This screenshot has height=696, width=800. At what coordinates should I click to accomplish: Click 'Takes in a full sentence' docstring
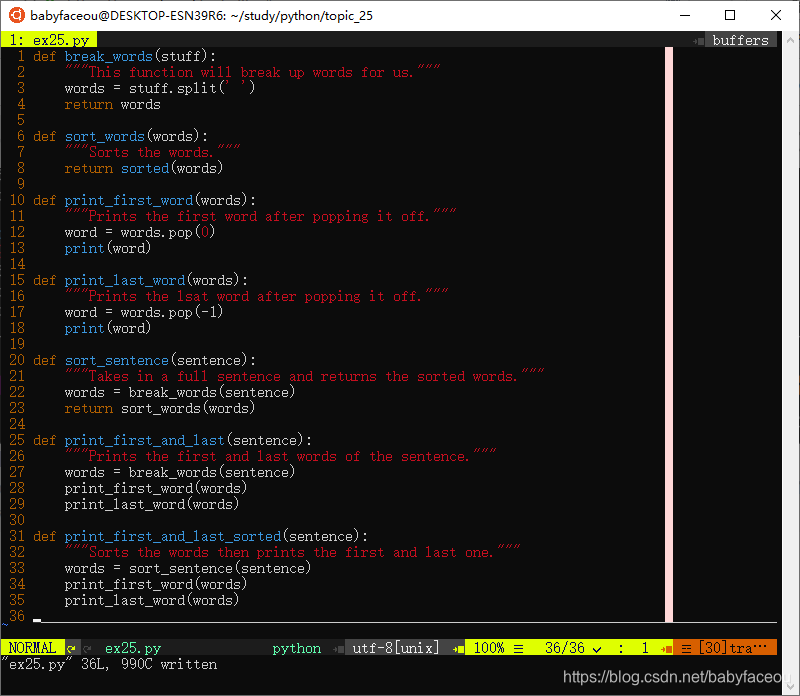(305, 376)
